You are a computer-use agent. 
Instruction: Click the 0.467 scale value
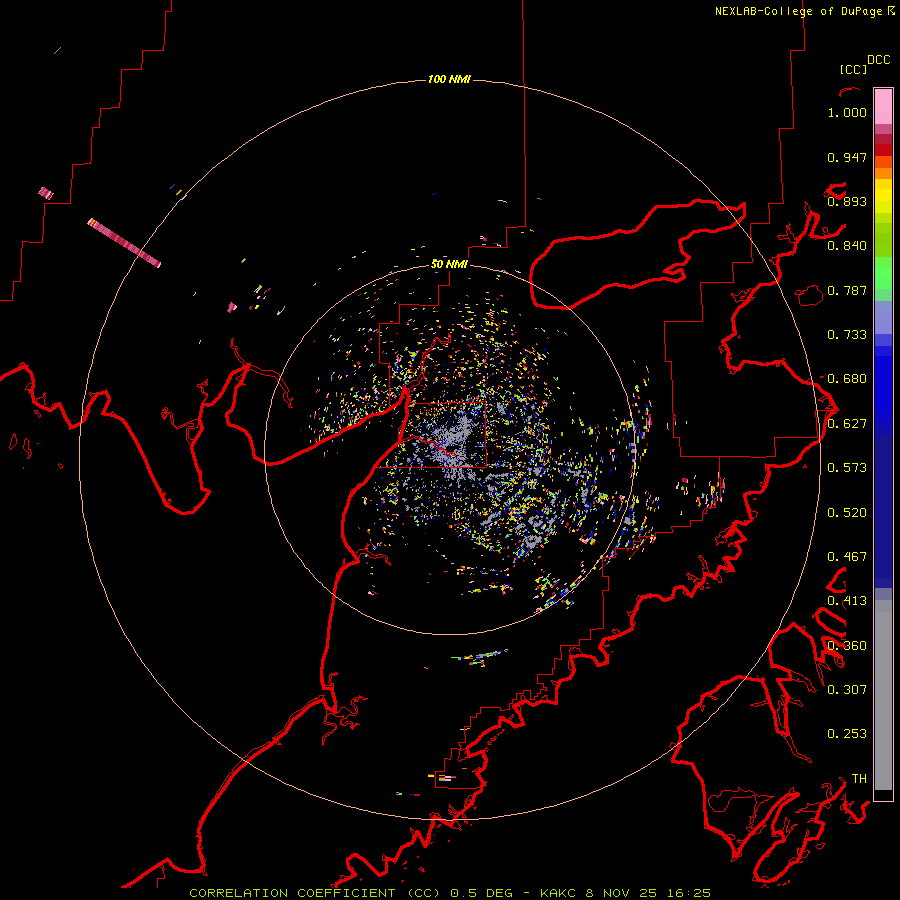[847, 557]
